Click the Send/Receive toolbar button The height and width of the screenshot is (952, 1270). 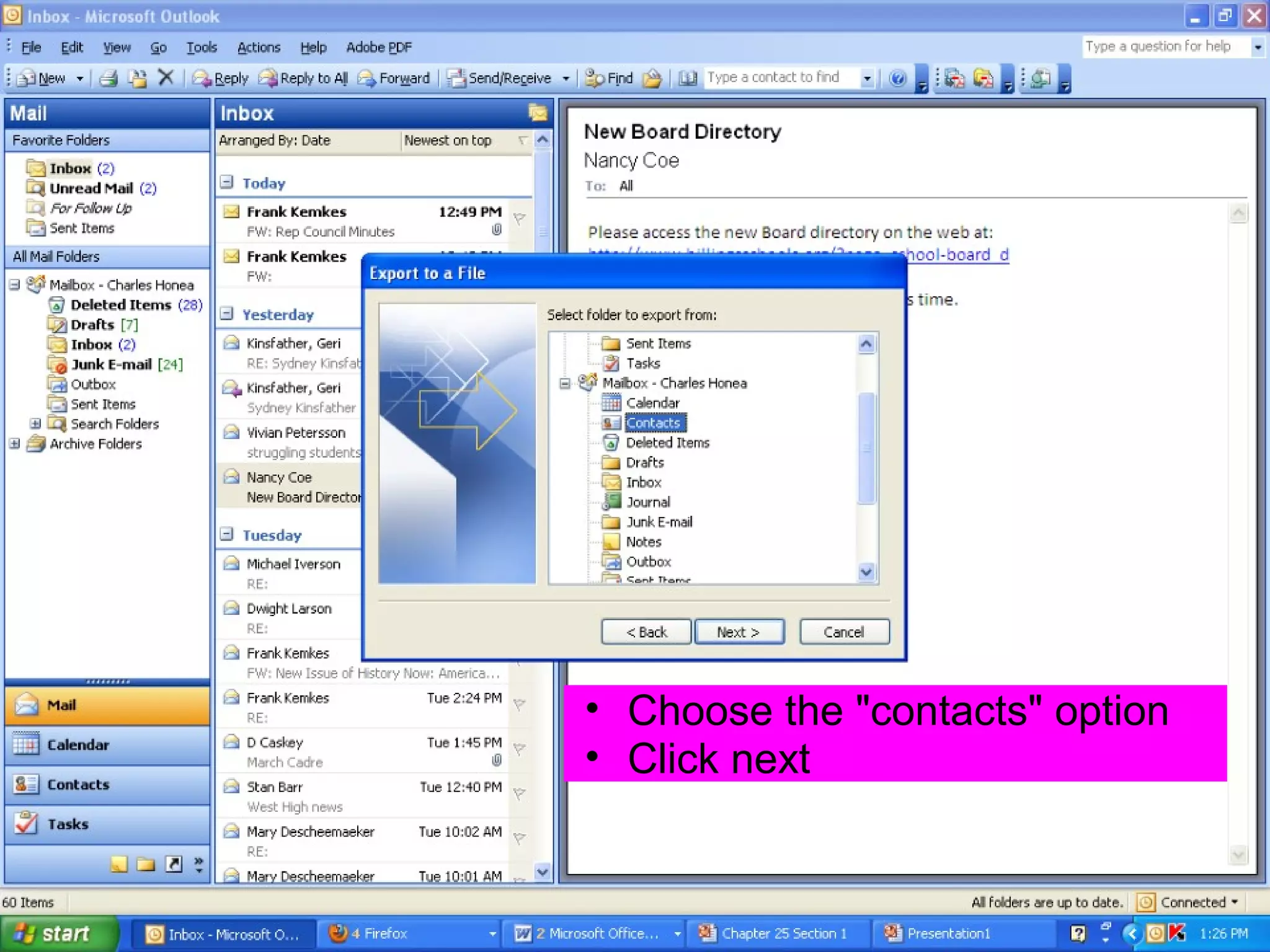coord(500,78)
